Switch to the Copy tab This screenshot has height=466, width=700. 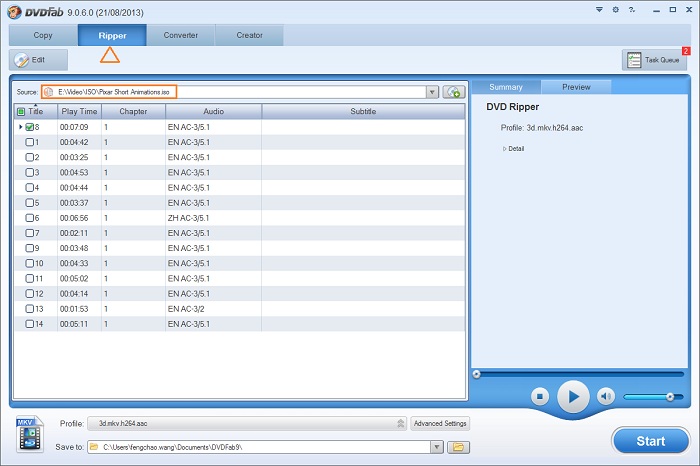(x=43, y=35)
